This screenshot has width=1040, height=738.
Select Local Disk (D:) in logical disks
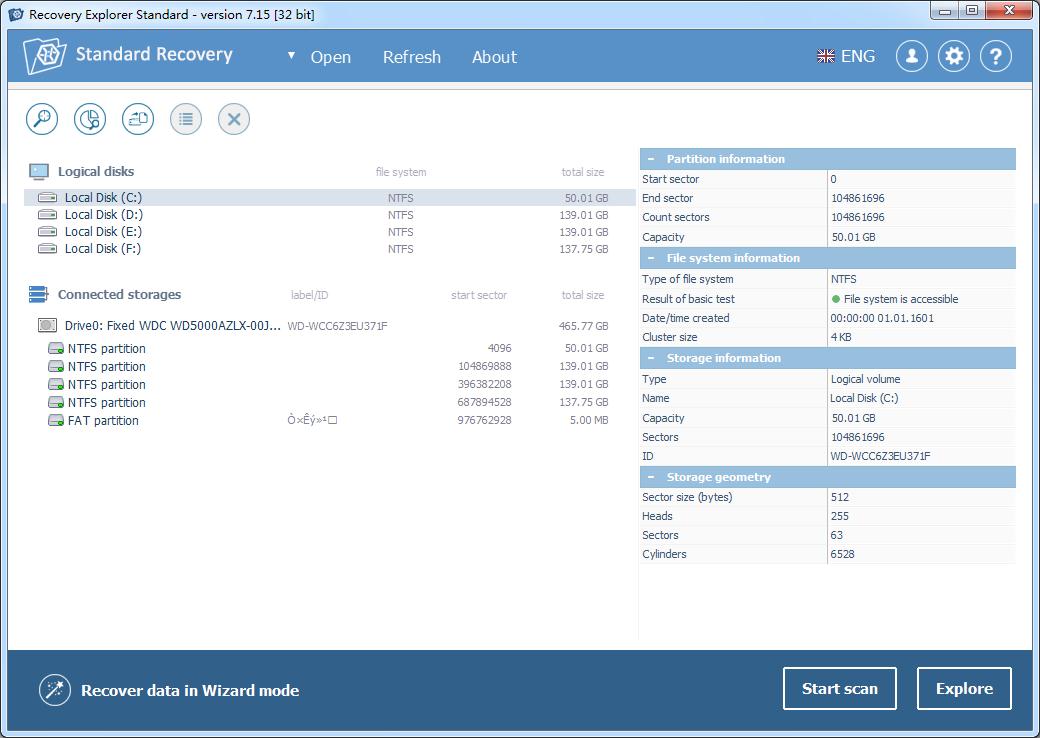[x=330, y=215]
